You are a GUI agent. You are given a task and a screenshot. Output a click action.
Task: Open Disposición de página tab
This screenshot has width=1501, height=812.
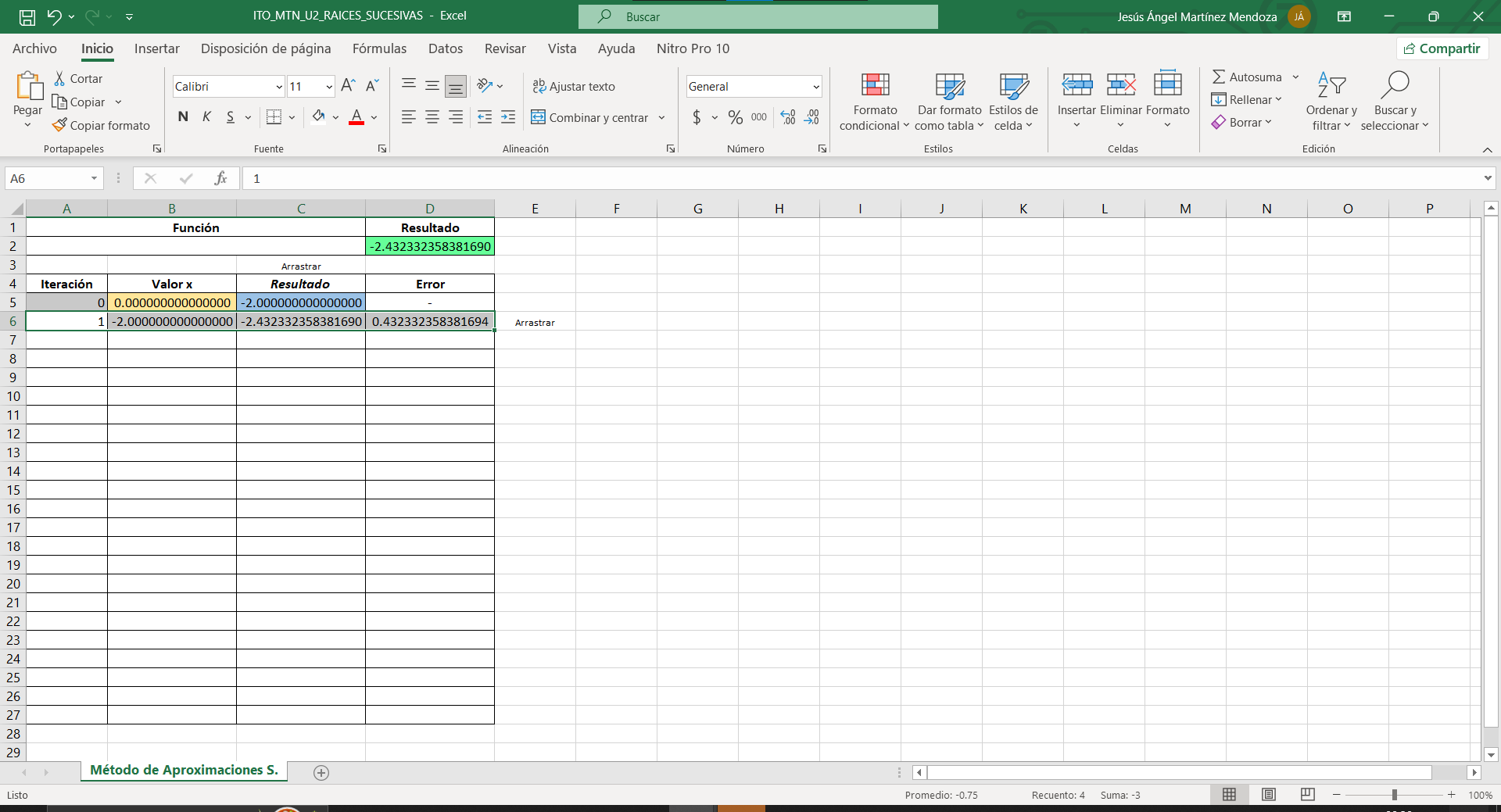pyautogui.click(x=266, y=48)
